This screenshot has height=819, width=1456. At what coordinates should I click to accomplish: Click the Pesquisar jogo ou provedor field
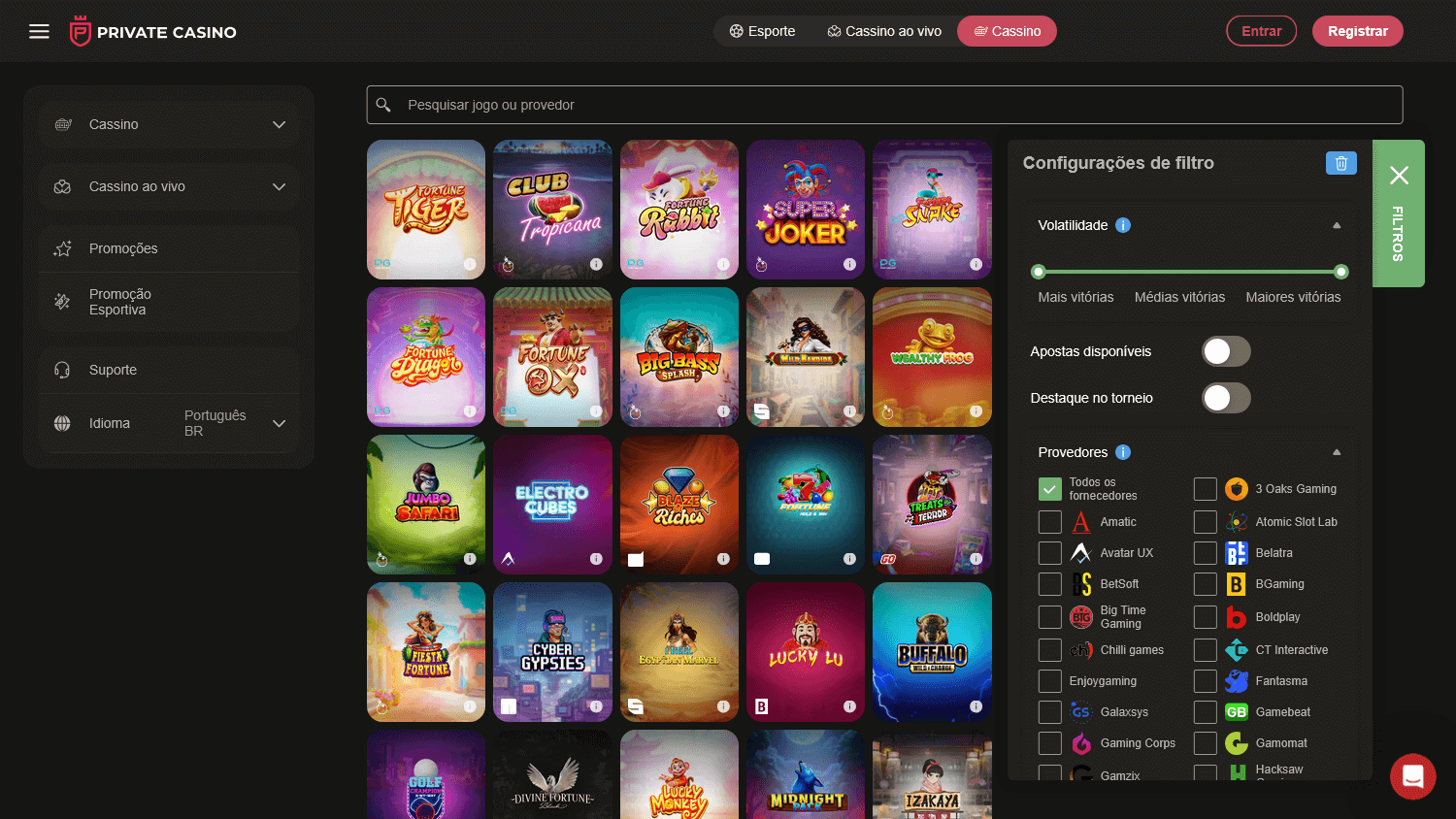[884, 105]
